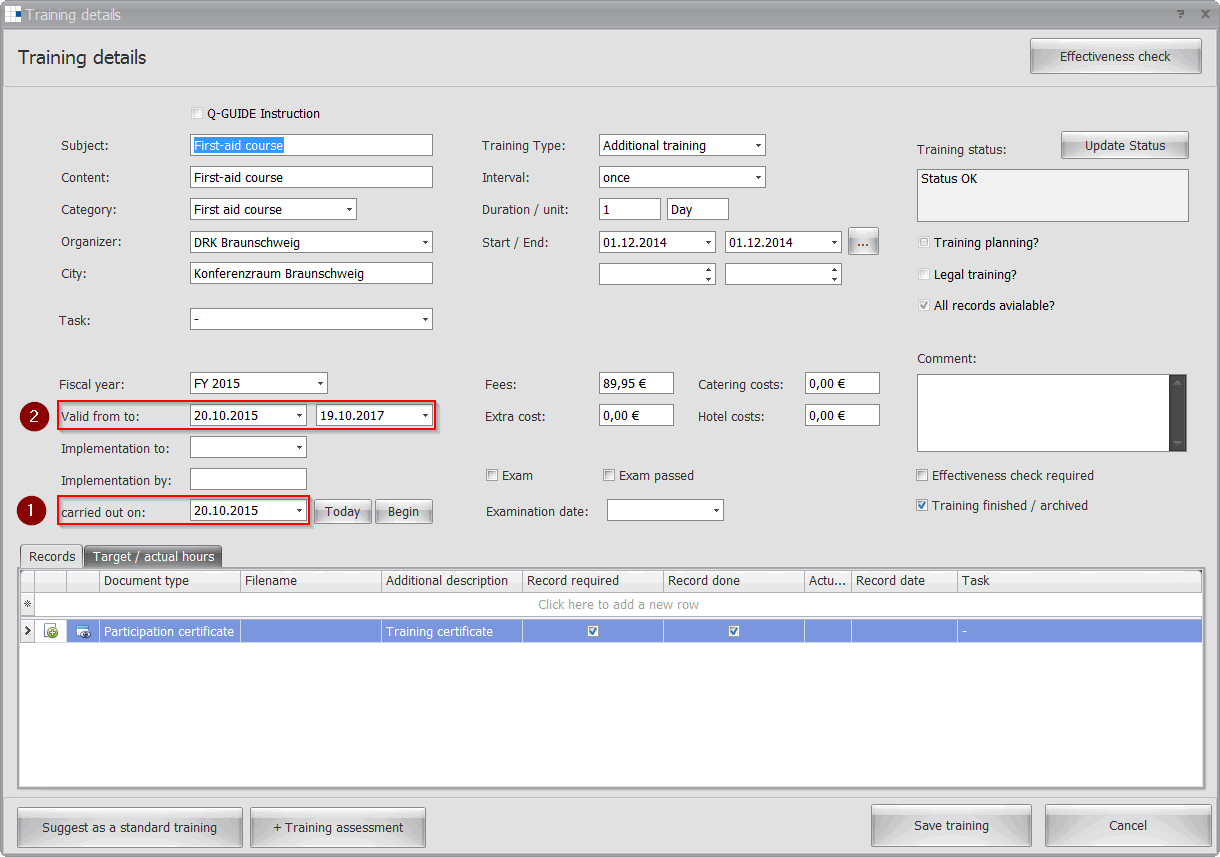Click the start time spinner below Start date
Image resolution: width=1220 pixels, height=857 pixels.
click(x=708, y=274)
